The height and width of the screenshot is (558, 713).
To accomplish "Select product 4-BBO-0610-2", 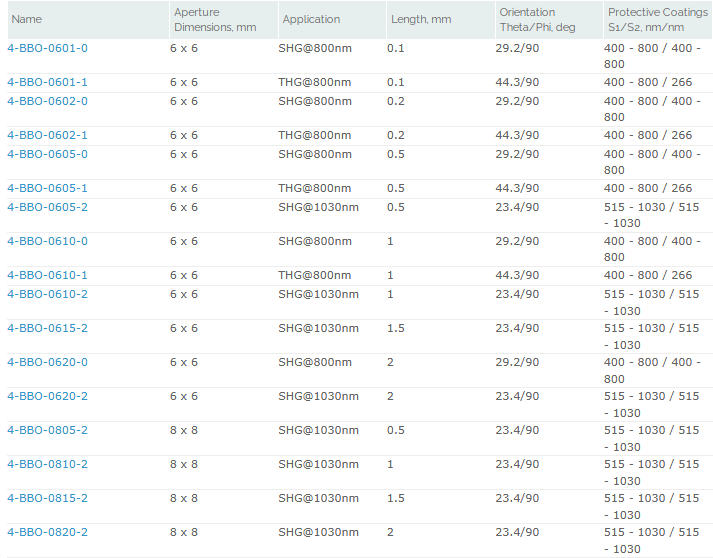I will pyautogui.click(x=47, y=294).
